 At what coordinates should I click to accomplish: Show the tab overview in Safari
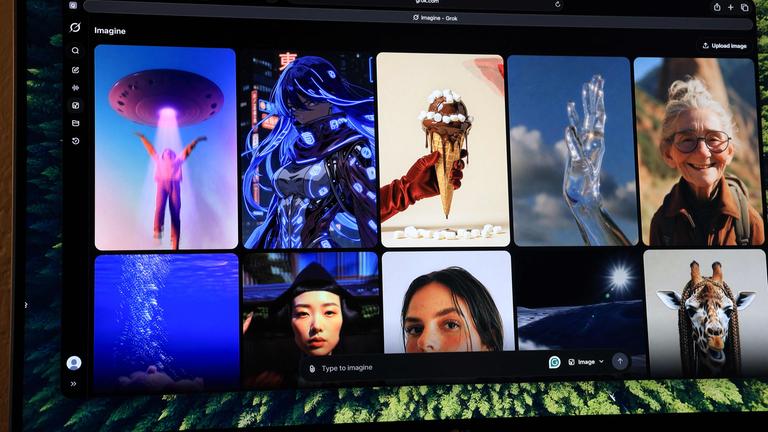click(745, 7)
